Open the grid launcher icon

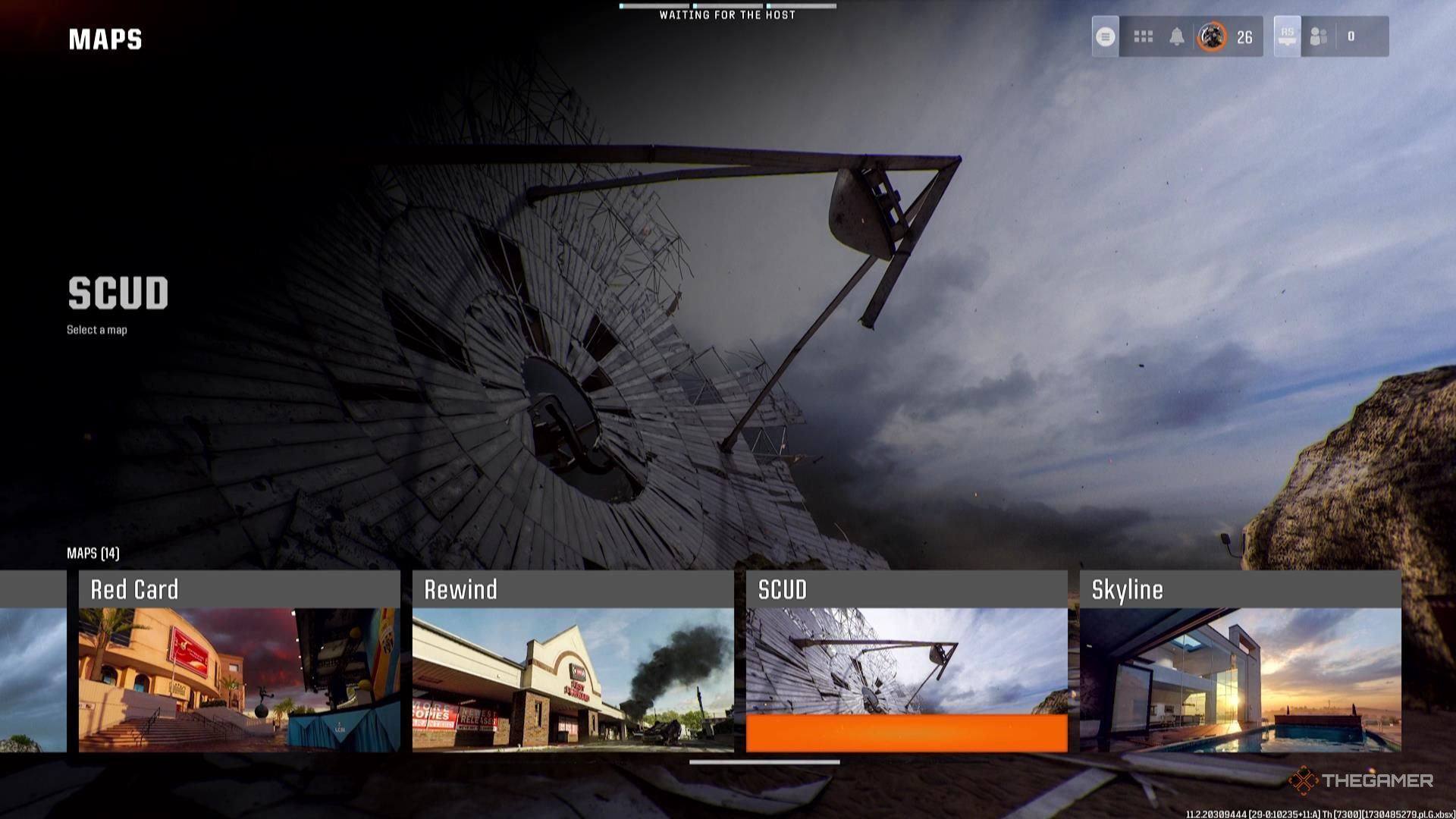[x=1143, y=36]
